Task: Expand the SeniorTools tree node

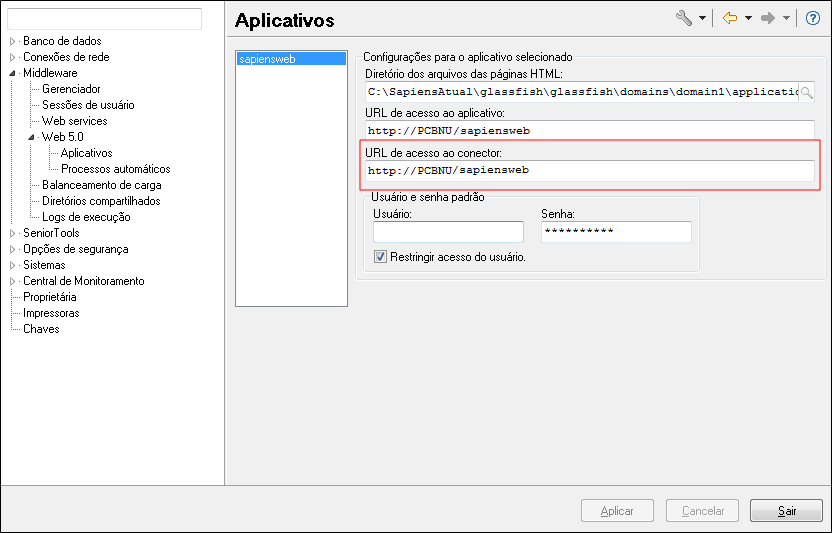Action: pos(13,233)
